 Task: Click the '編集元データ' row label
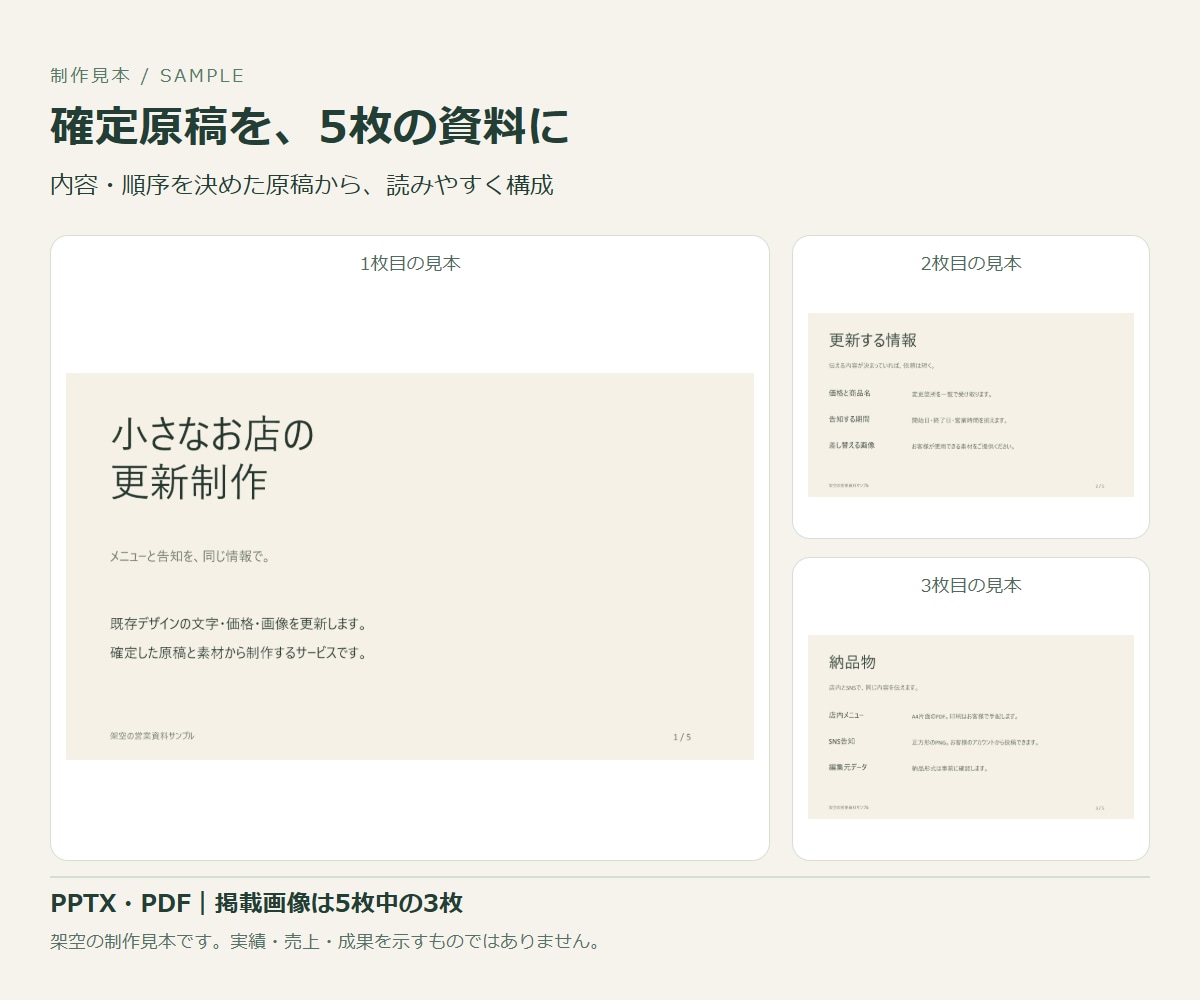pos(848,768)
